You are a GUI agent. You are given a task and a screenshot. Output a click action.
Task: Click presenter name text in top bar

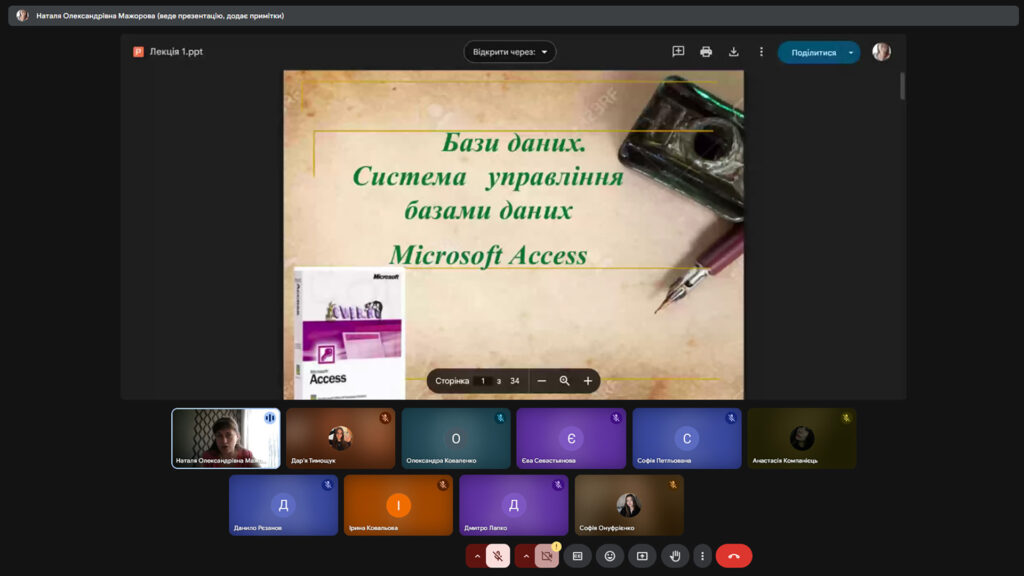click(160, 16)
